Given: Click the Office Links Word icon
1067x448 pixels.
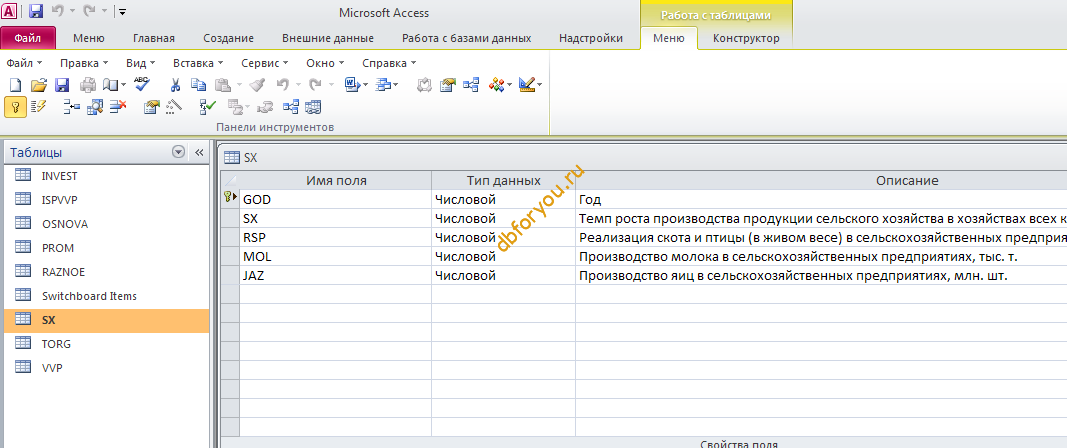Looking at the screenshot, I should coord(352,85).
